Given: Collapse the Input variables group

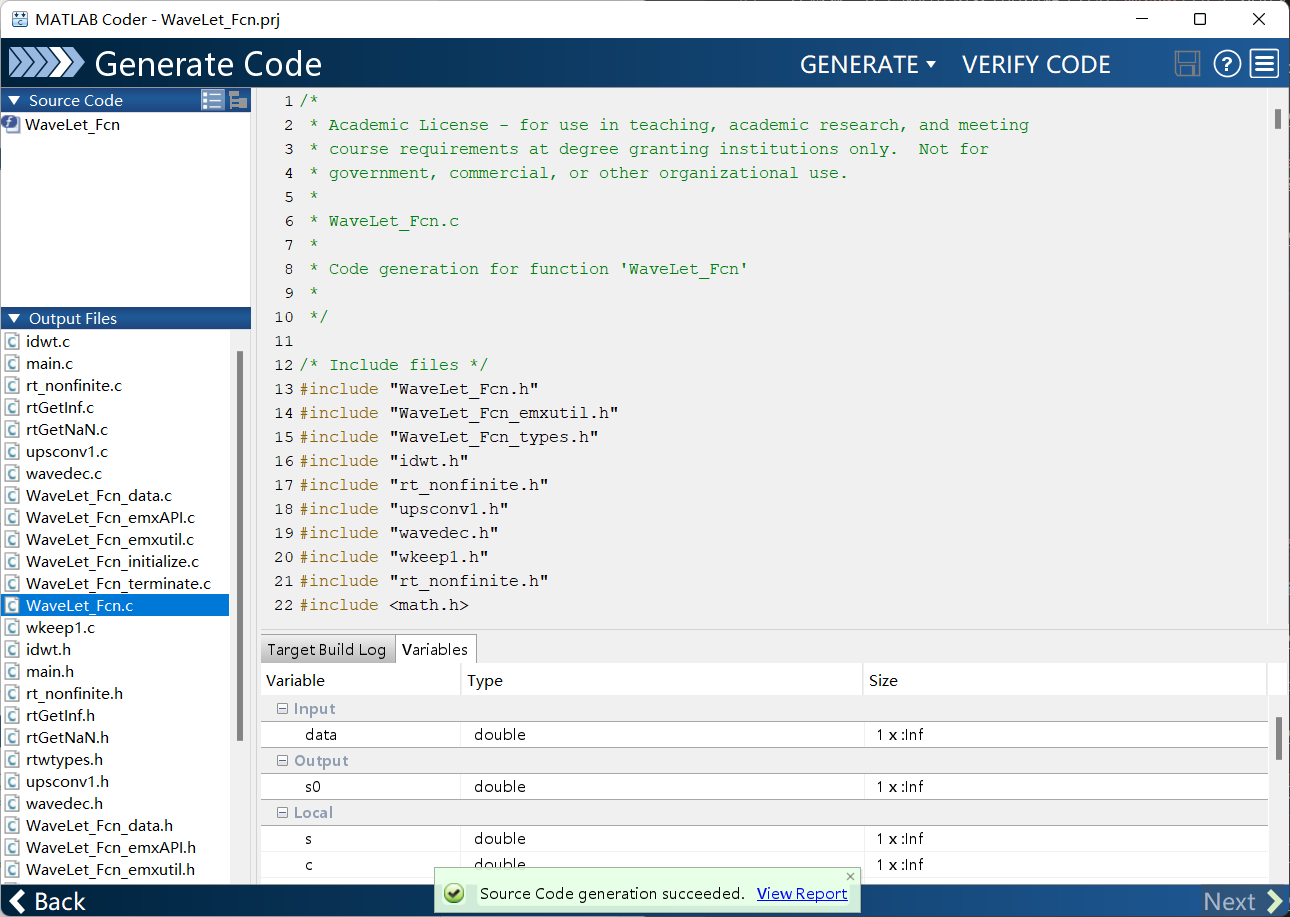Looking at the screenshot, I should (x=283, y=709).
